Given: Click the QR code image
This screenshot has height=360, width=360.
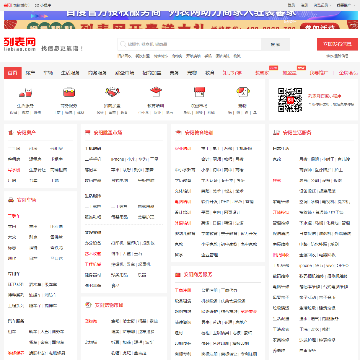Looking at the screenshot, I should [x=290, y=100].
